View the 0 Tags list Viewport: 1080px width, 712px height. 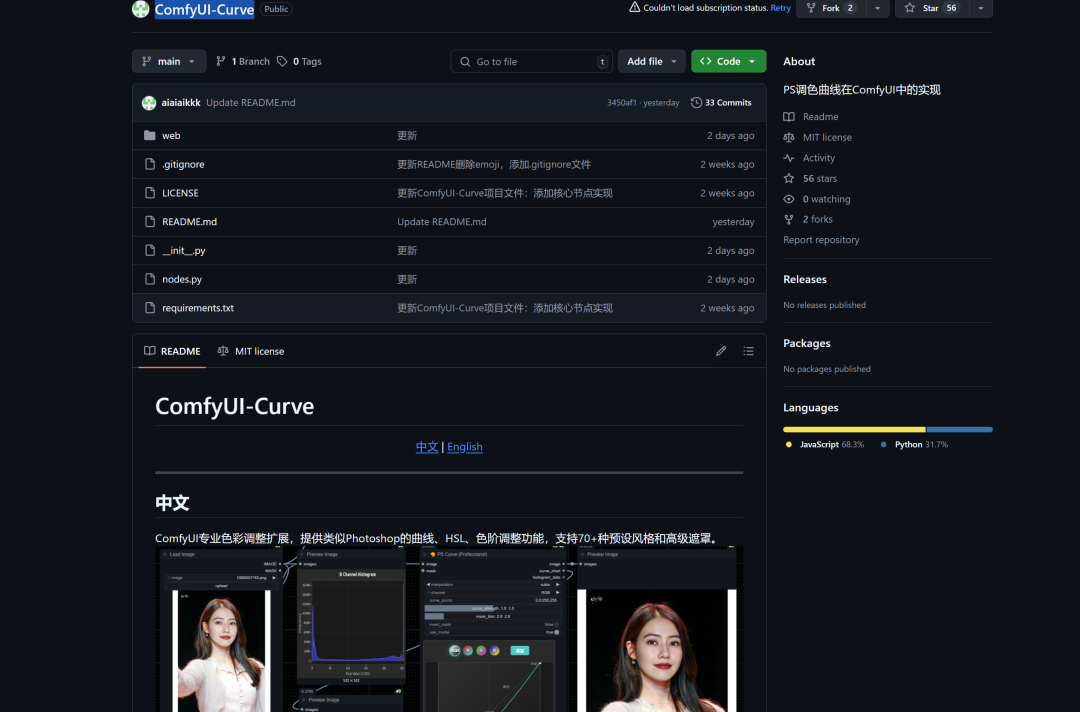tap(299, 61)
